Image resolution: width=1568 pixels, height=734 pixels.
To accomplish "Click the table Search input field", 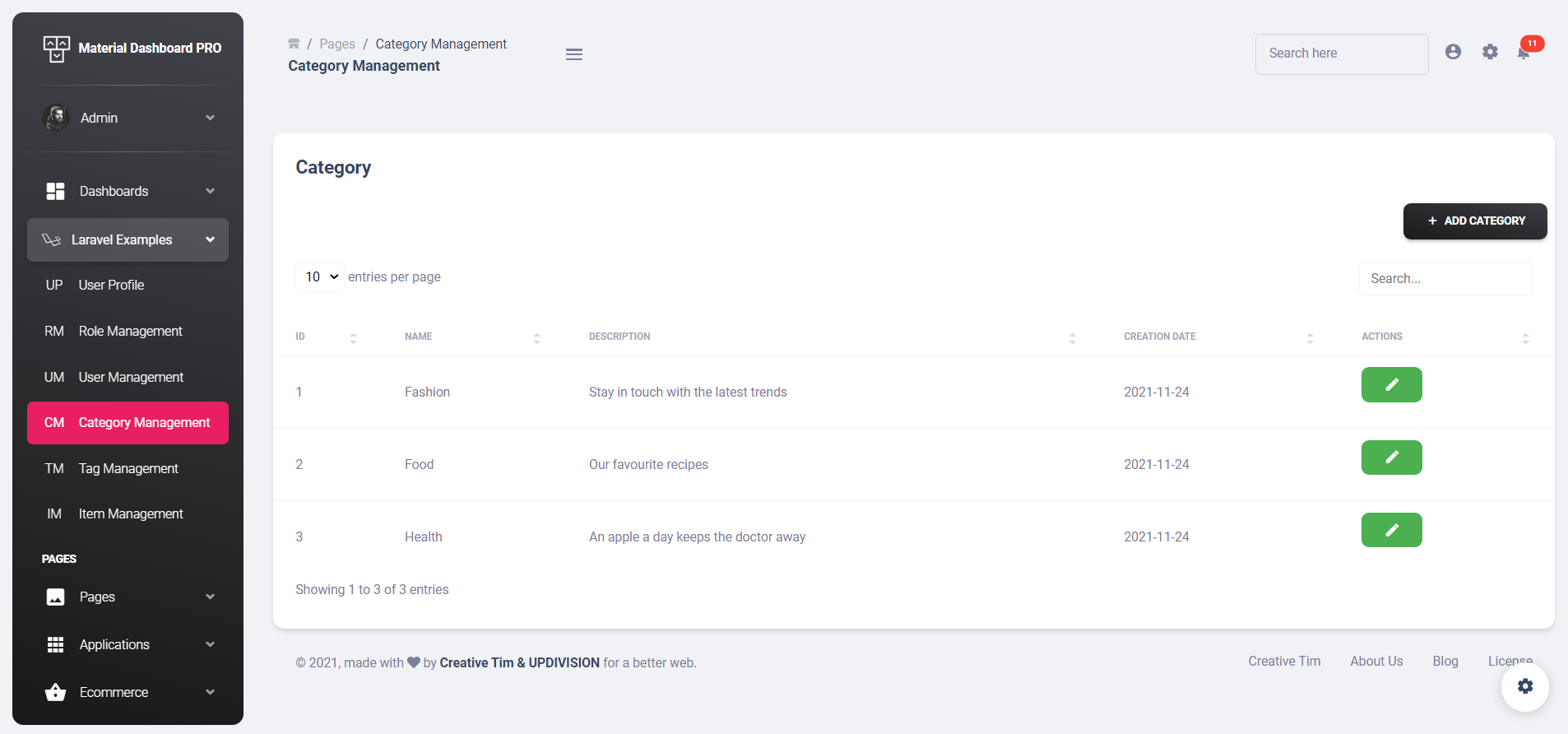I will point(1445,279).
